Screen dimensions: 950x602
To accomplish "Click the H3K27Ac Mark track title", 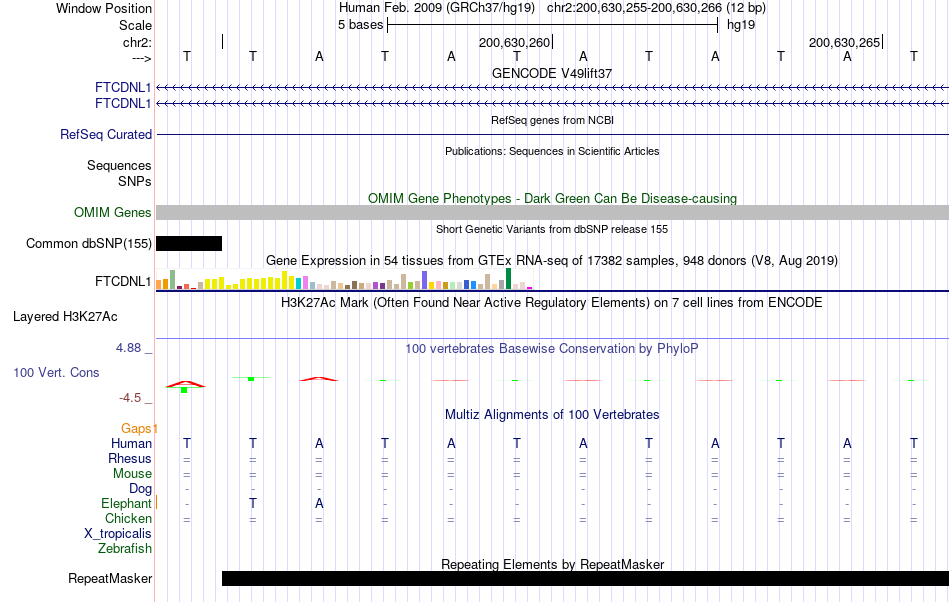I will coord(552,302).
